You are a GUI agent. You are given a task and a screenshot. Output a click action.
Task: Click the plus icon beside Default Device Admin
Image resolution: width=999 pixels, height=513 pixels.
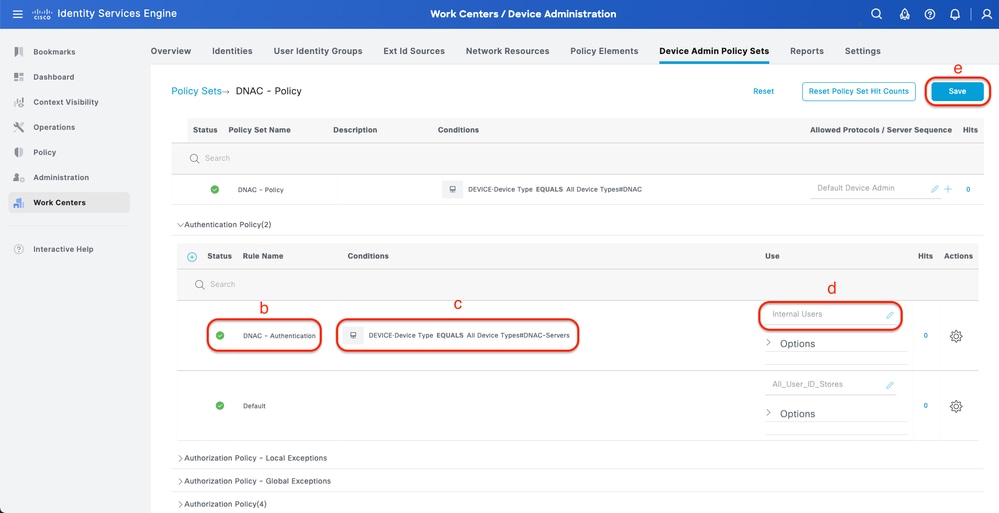(947, 189)
